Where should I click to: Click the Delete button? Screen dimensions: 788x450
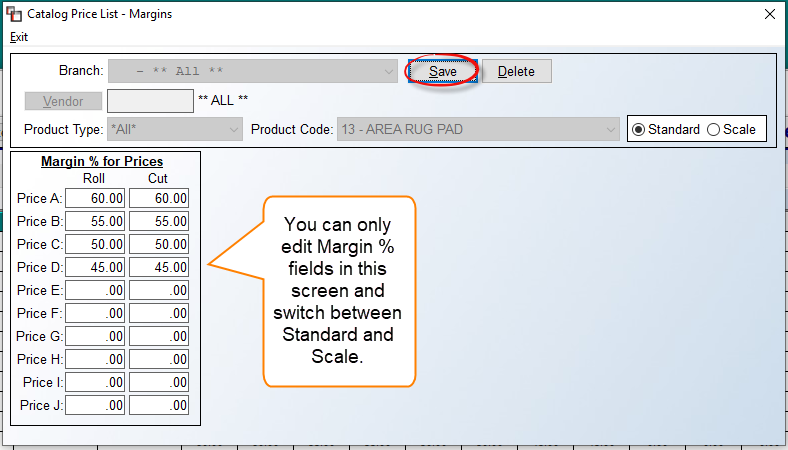click(517, 71)
